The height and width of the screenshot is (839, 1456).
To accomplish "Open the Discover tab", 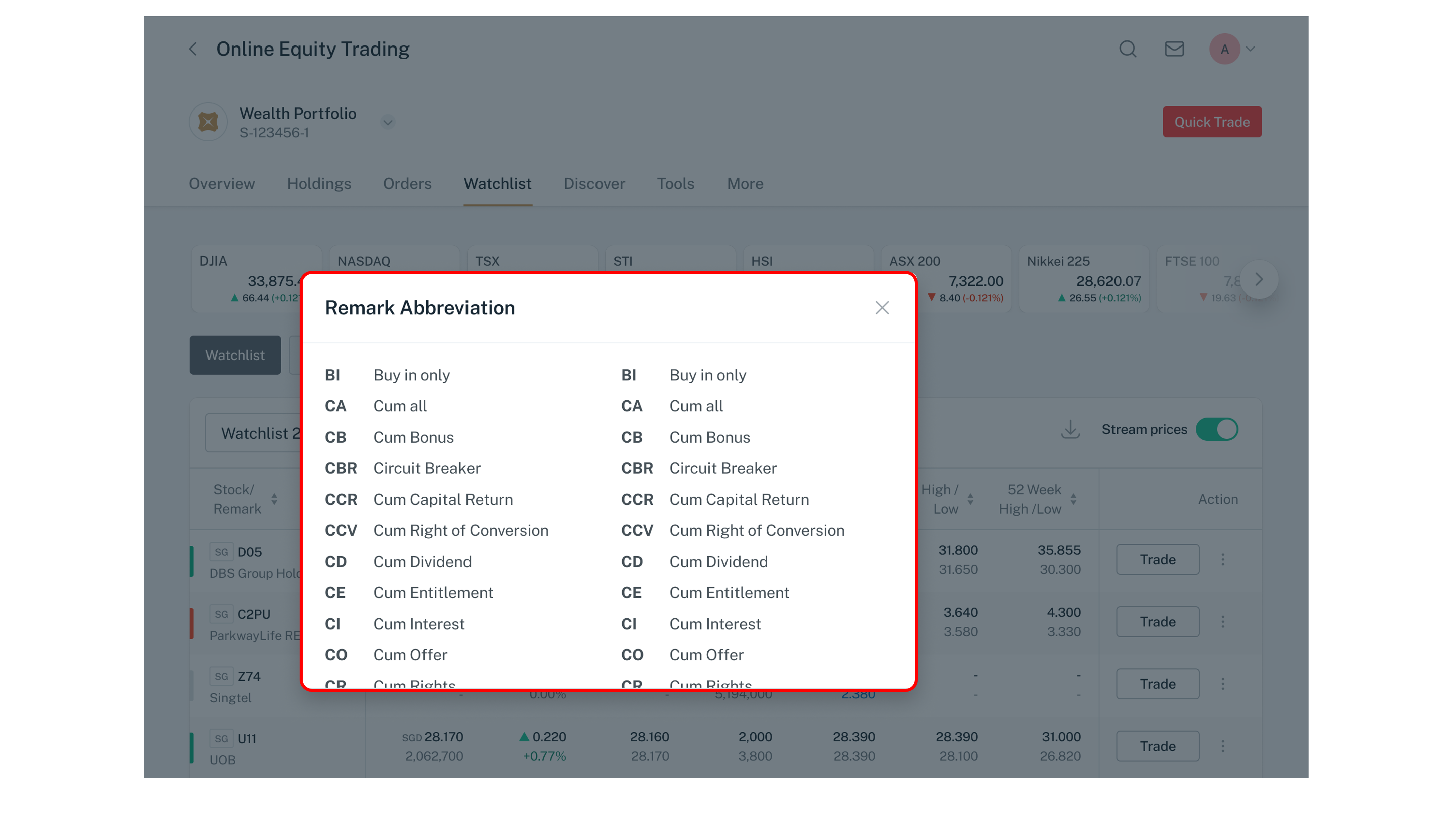I will point(594,184).
